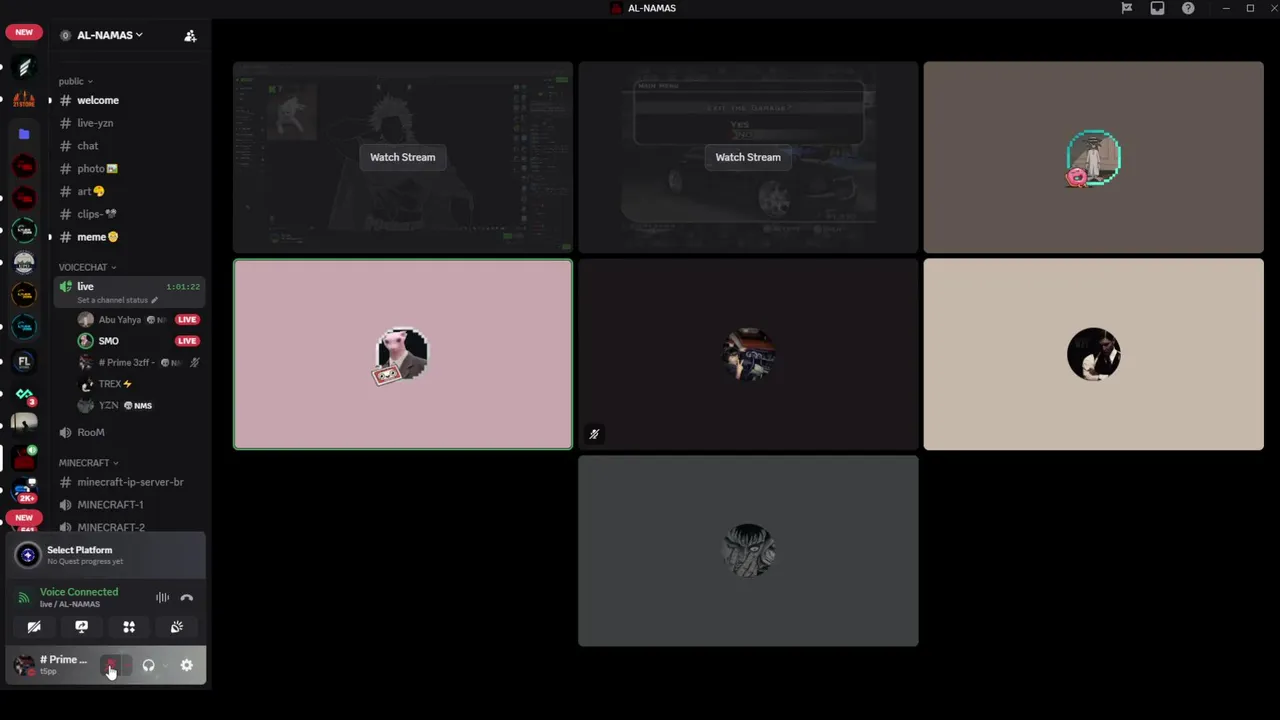Share your screen icon button
This screenshot has height=720, width=1280.
[x=81, y=627]
